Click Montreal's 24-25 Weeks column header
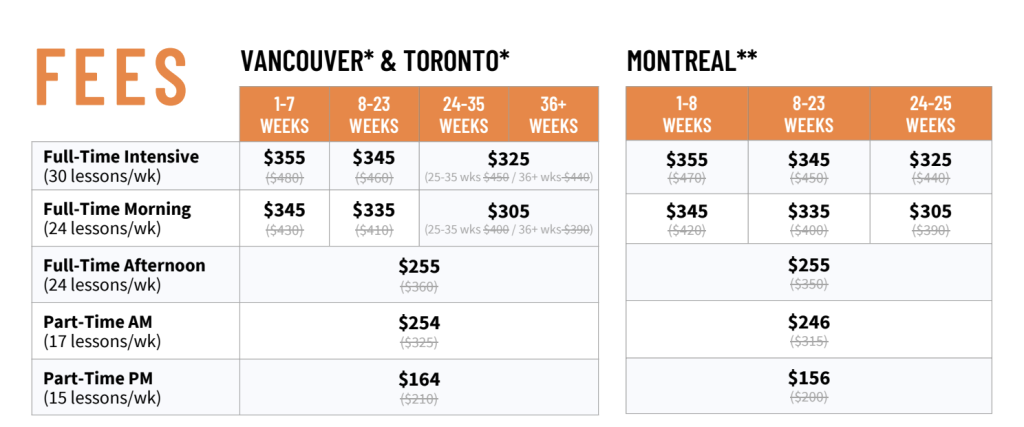Image resolution: width=1024 pixels, height=427 pixels. click(x=931, y=114)
